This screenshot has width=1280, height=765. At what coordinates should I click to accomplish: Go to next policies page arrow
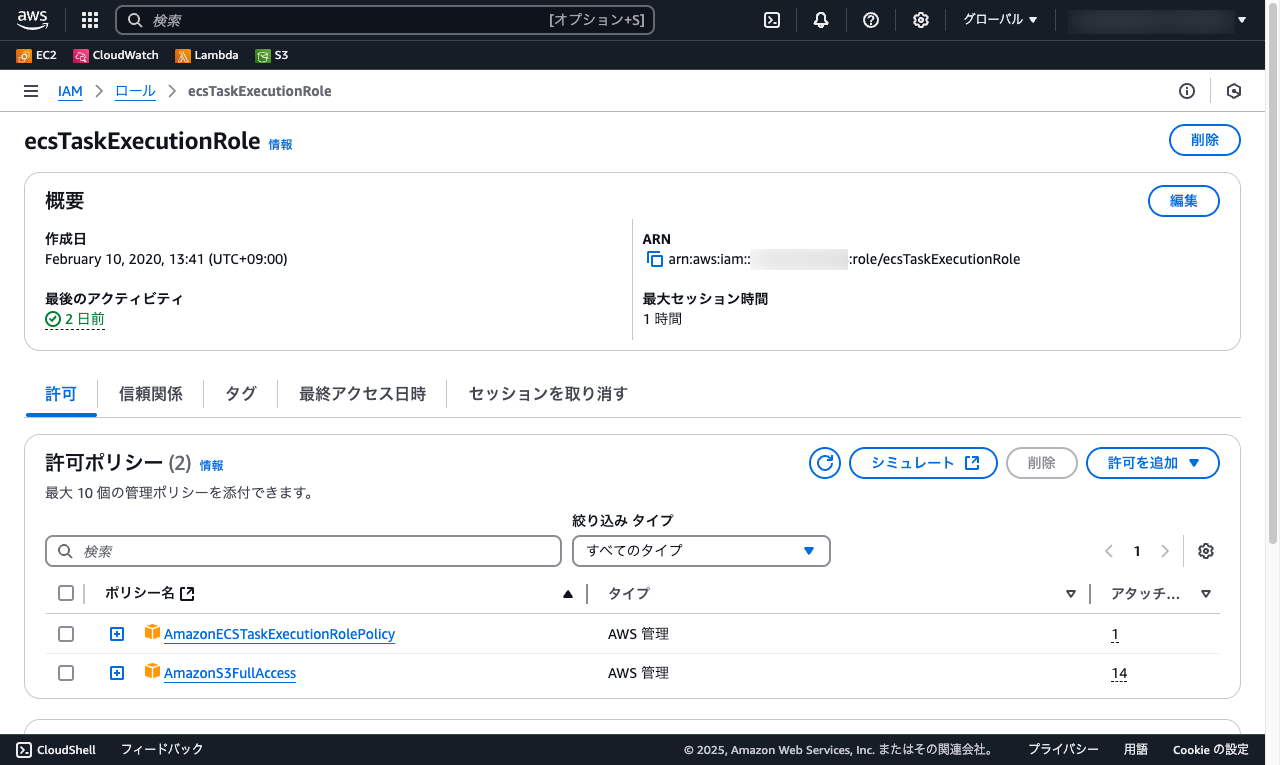(1165, 551)
